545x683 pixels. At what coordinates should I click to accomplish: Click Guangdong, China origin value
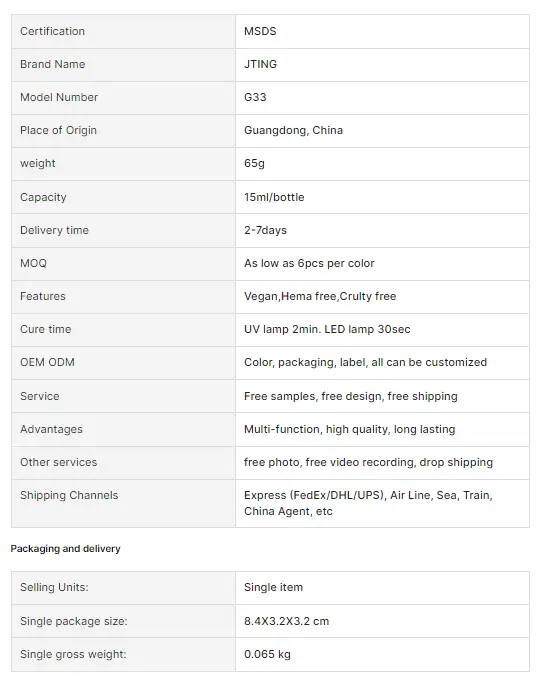[x=293, y=130]
